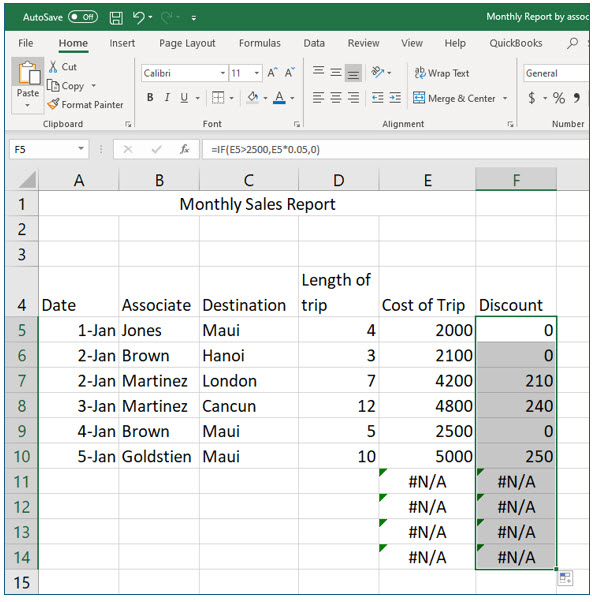
Task: Increase indent
Action: pos(395,98)
